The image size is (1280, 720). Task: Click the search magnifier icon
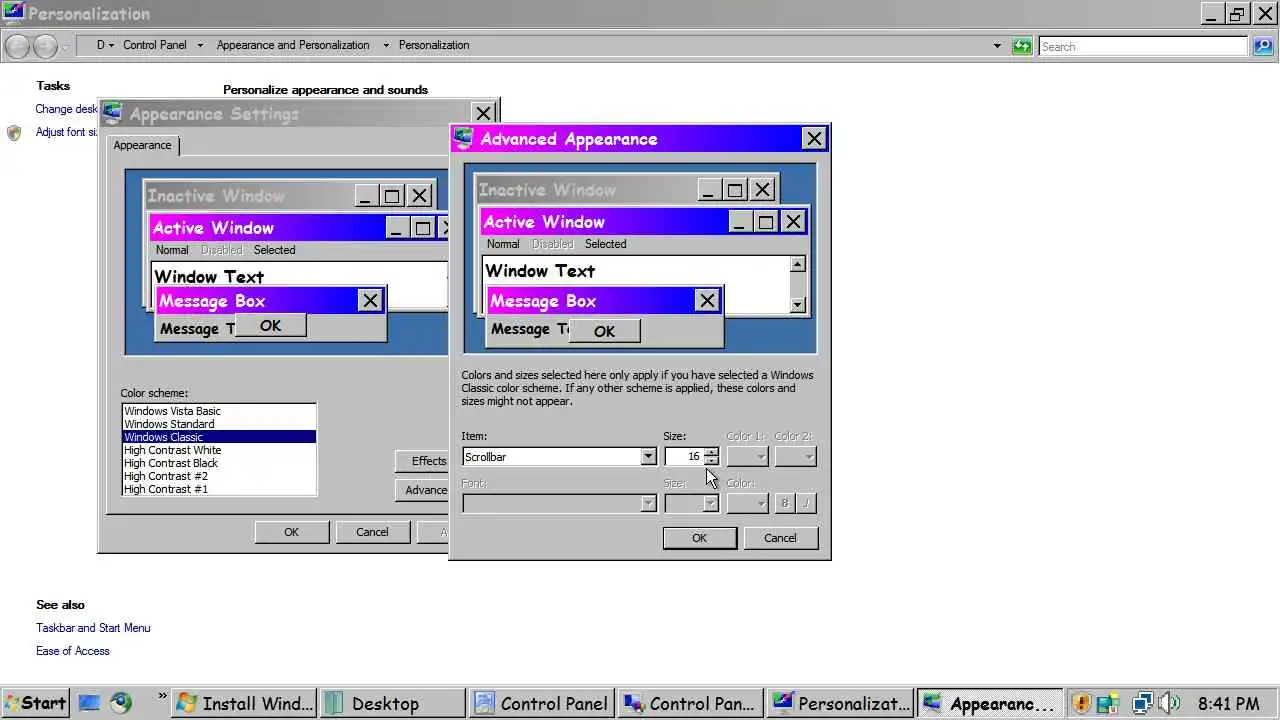click(1263, 46)
